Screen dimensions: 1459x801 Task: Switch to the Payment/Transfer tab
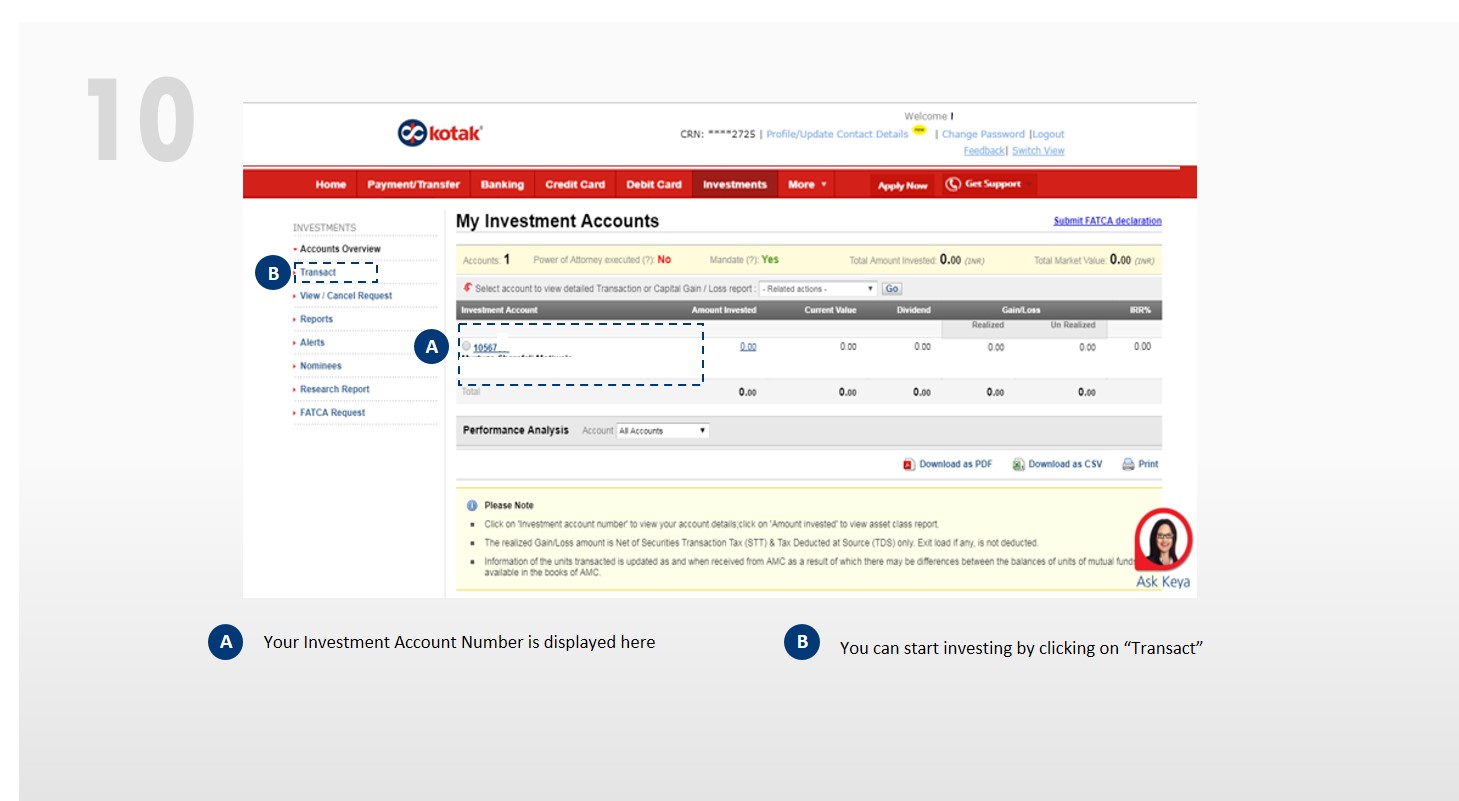[413, 185]
